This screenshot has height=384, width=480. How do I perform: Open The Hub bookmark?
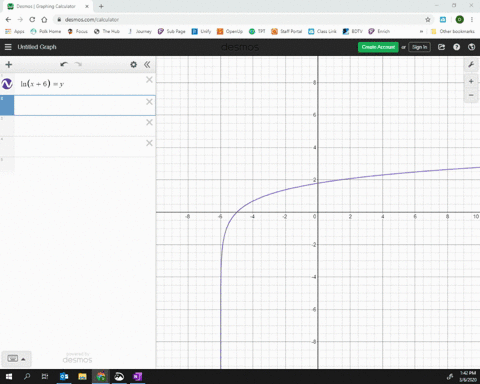(107, 31)
